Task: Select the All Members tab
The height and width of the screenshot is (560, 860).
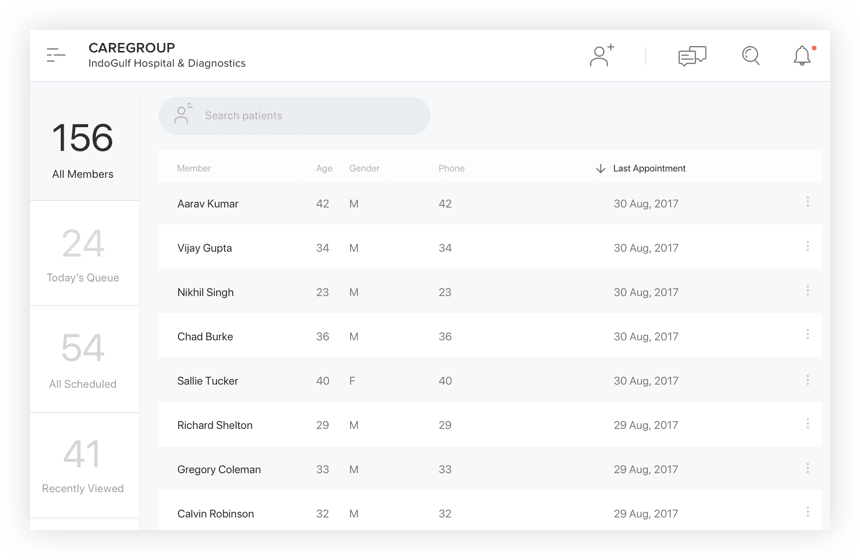Action: click(84, 148)
